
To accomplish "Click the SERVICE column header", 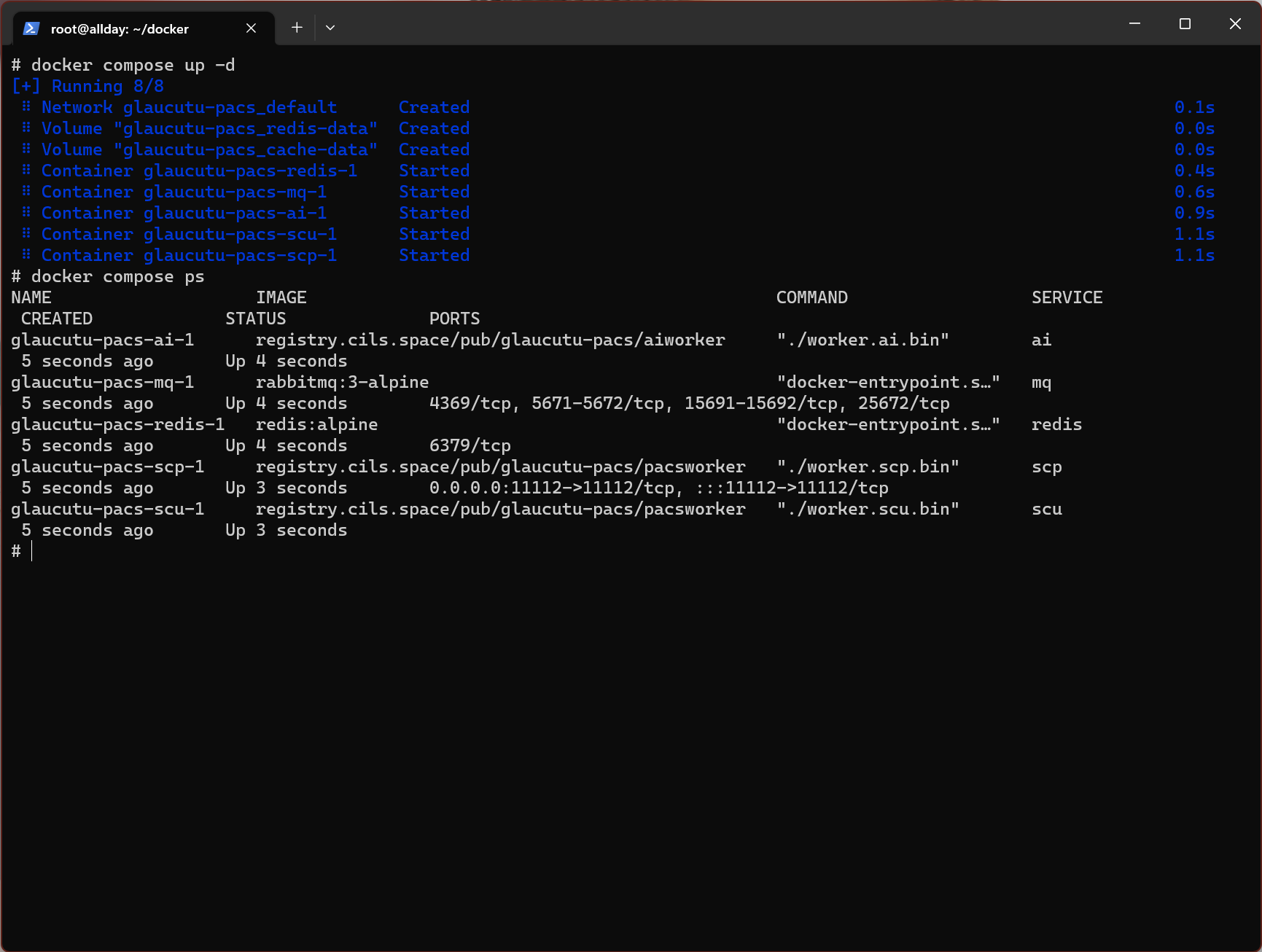I will point(1067,298).
